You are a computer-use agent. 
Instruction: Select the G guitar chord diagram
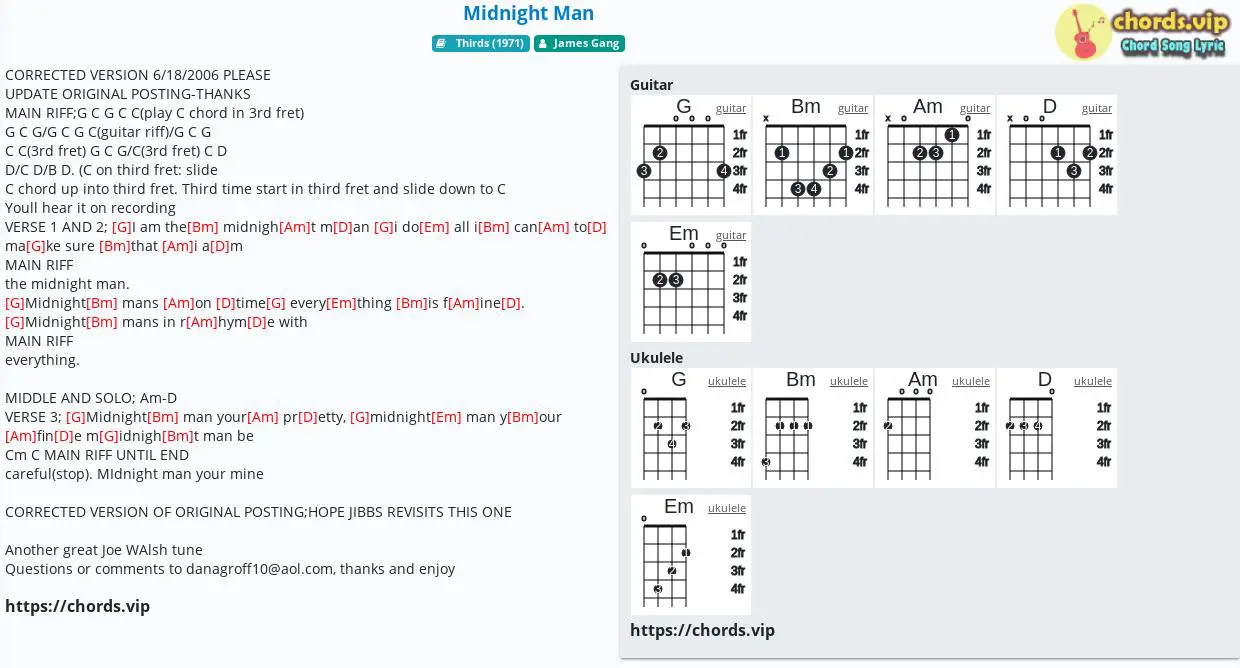(691, 155)
